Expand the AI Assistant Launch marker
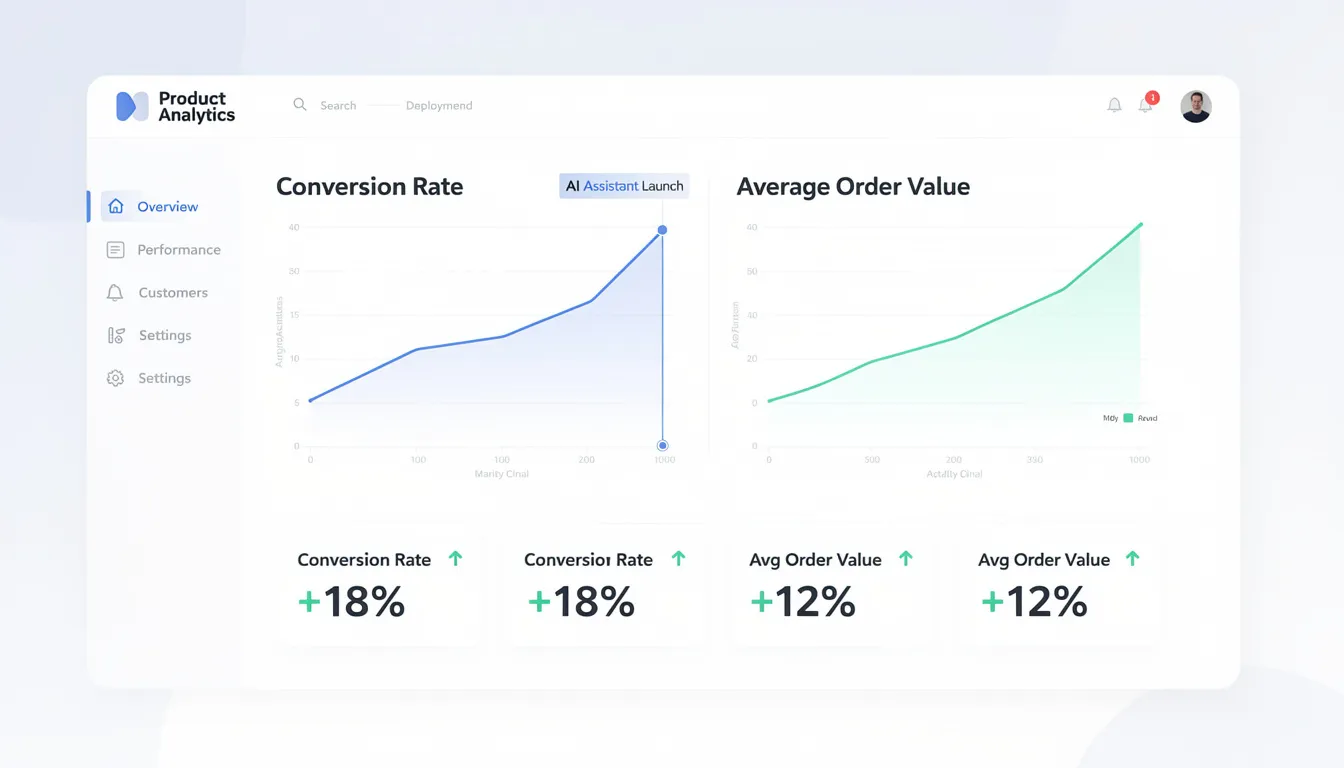The image size is (1344, 768). click(623, 185)
